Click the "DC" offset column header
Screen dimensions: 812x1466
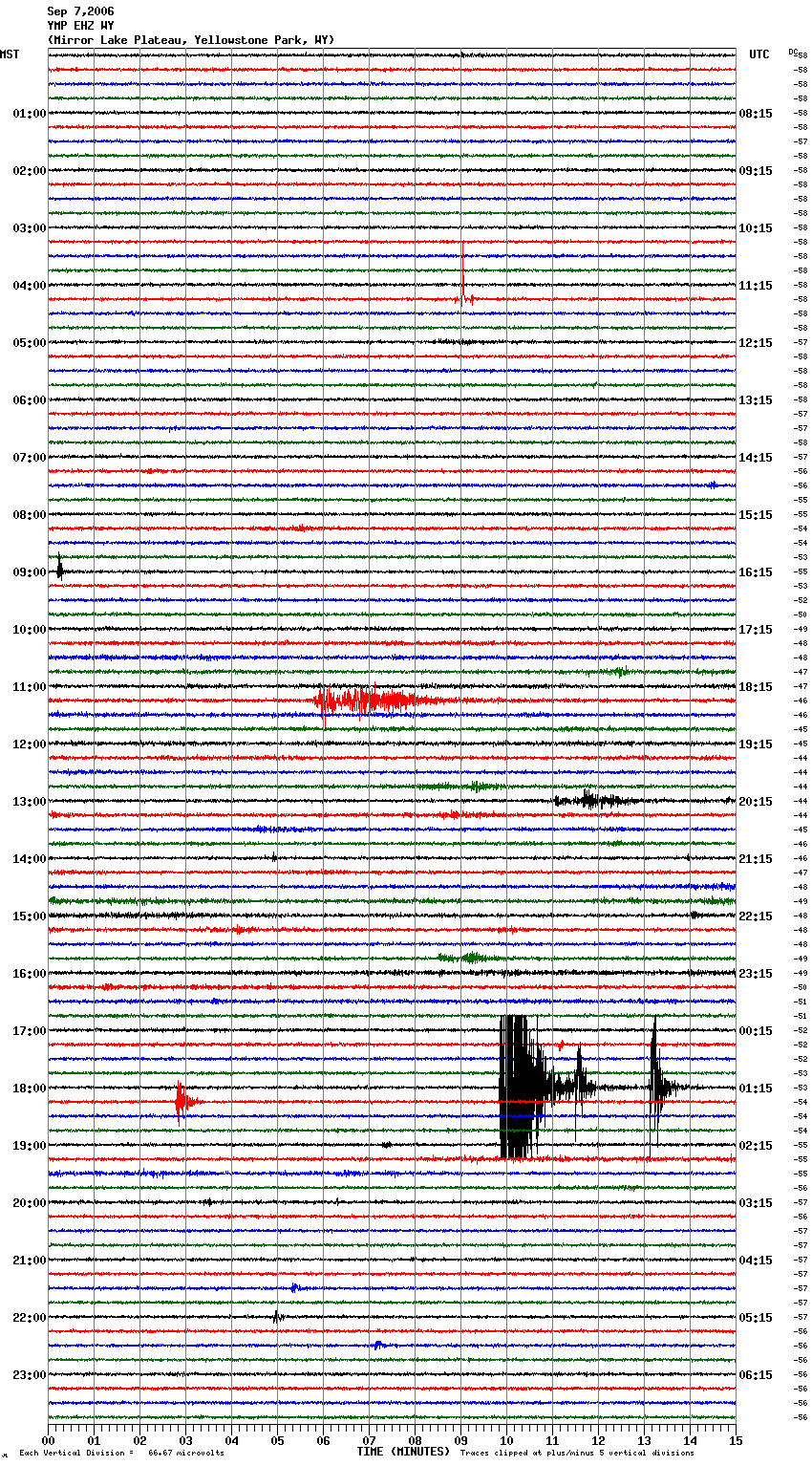793,52
